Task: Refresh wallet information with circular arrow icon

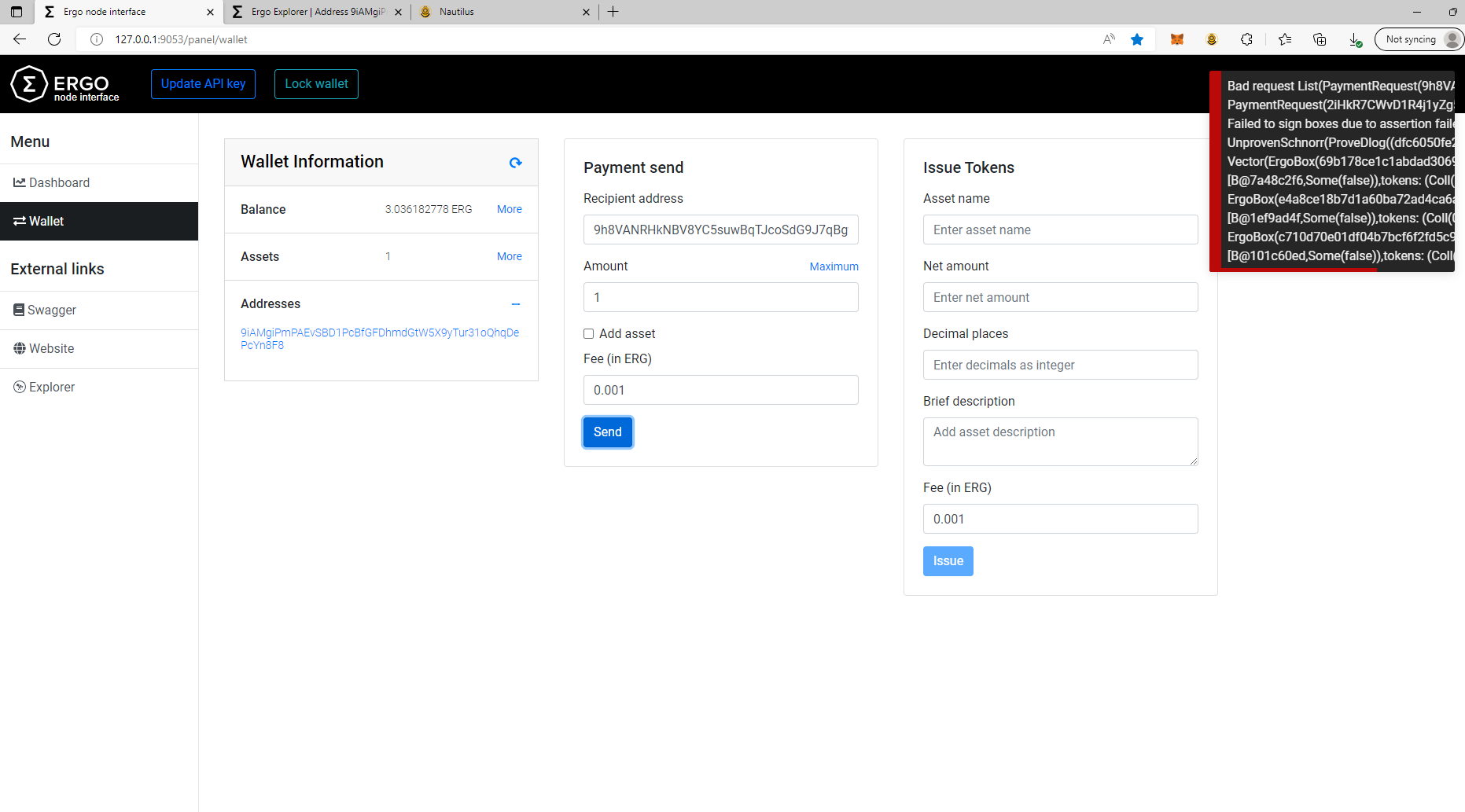Action: pyautogui.click(x=516, y=163)
